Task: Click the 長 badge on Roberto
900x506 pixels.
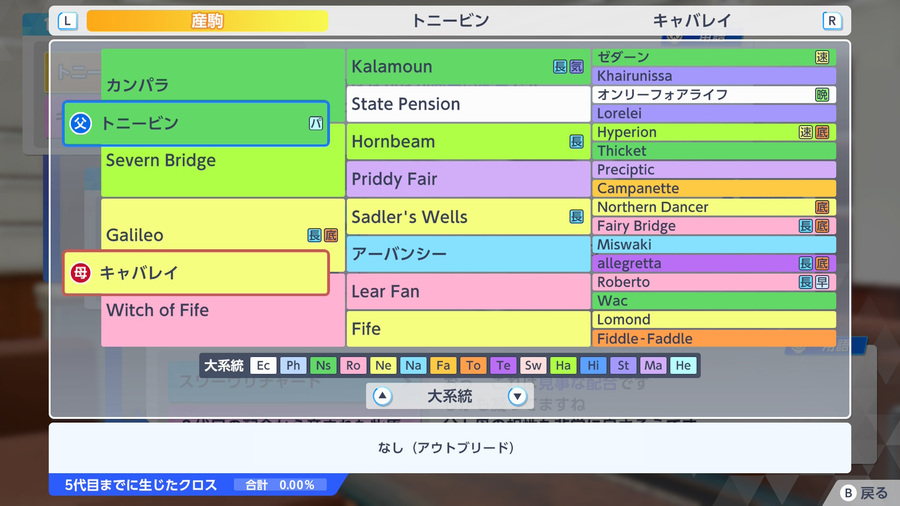Action: tap(805, 282)
